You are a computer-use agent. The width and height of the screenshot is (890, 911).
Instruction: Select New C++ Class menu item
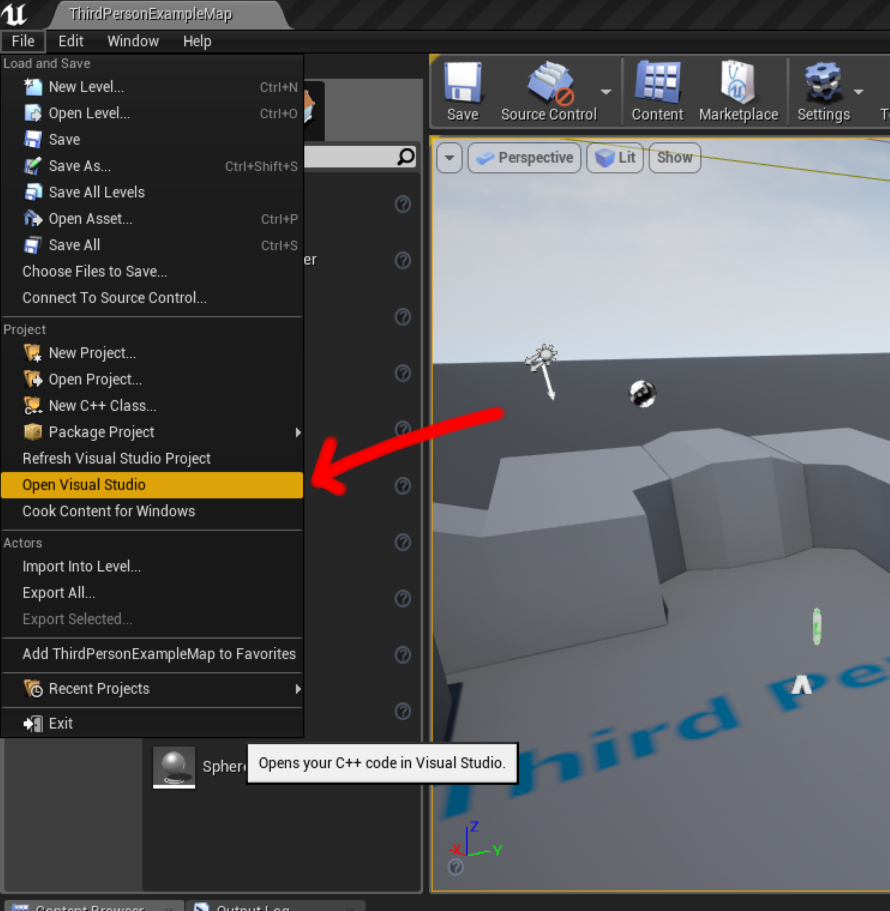[102, 406]
